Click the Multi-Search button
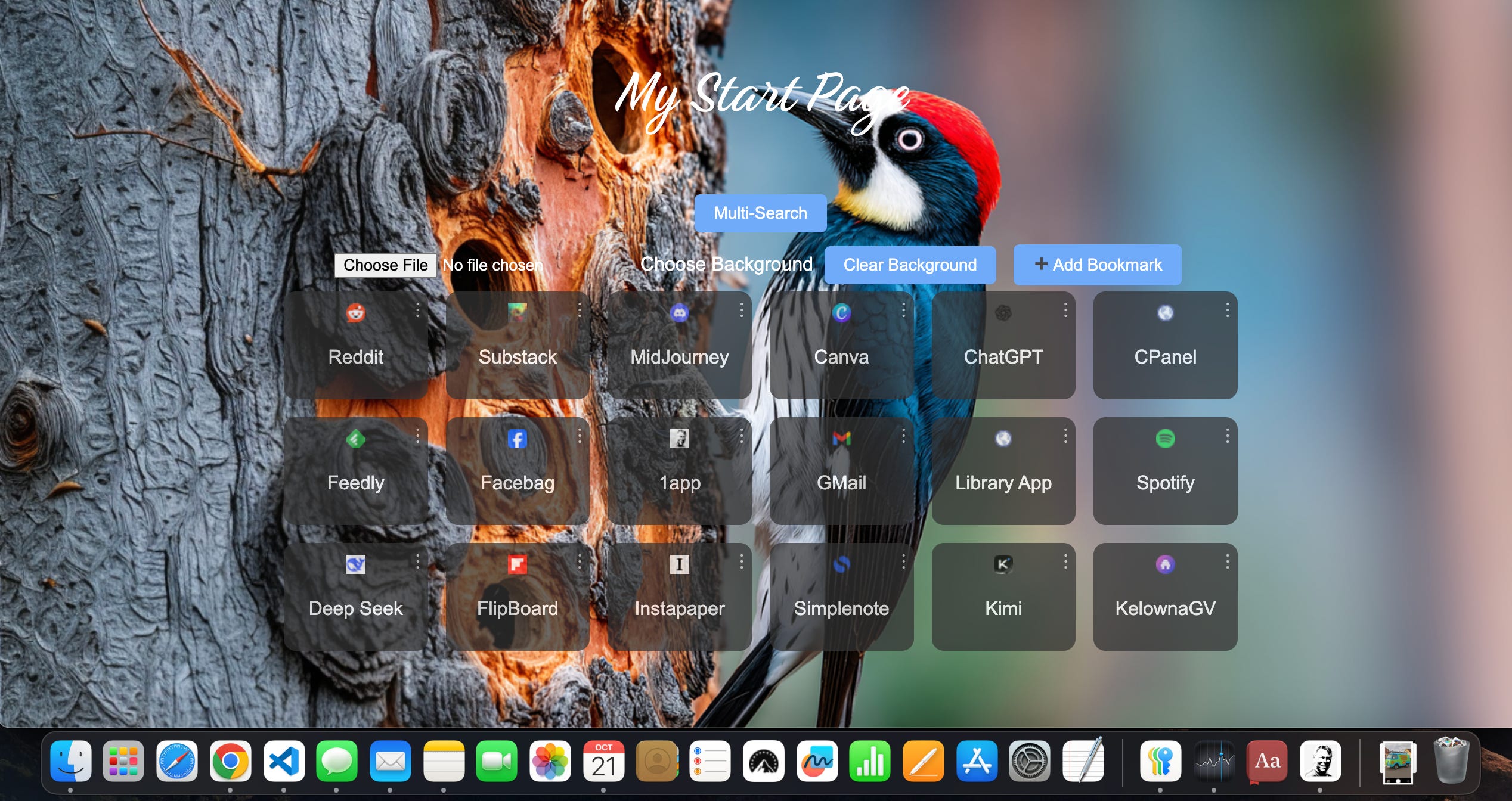This screenshot has height=801, width=1512. click(760, 213)
